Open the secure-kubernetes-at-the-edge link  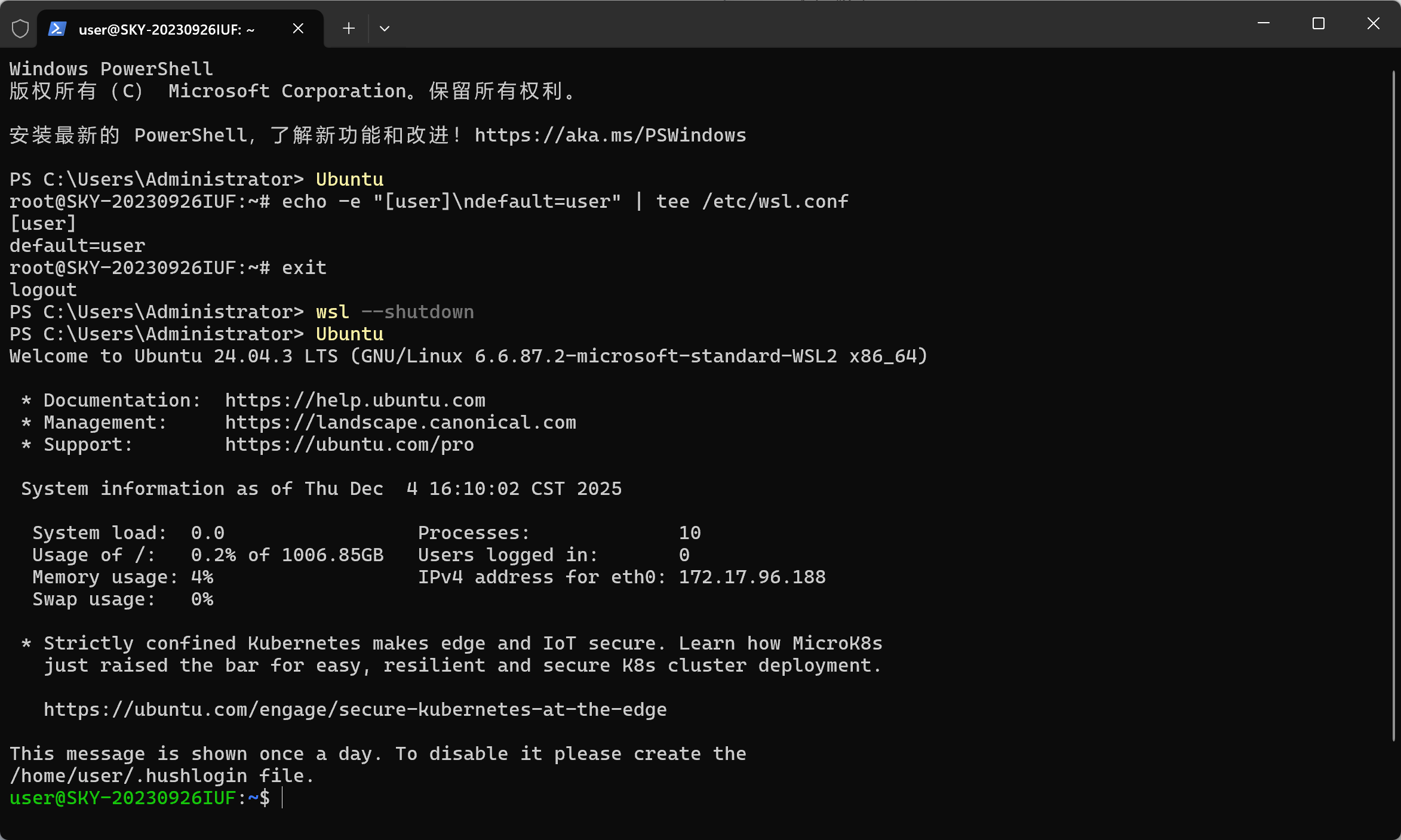pos(355,710)
